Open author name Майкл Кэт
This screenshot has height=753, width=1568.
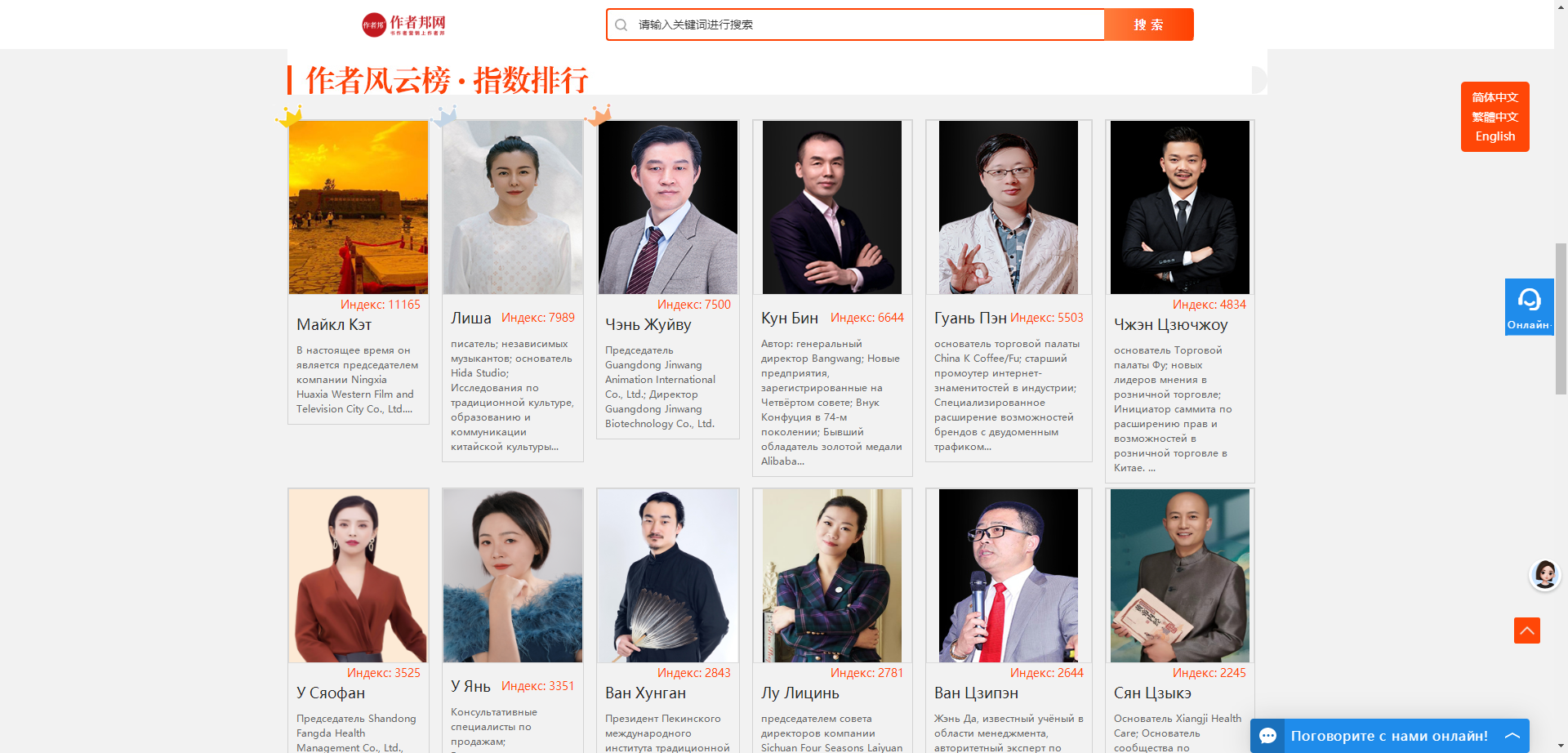click(334, 324)
